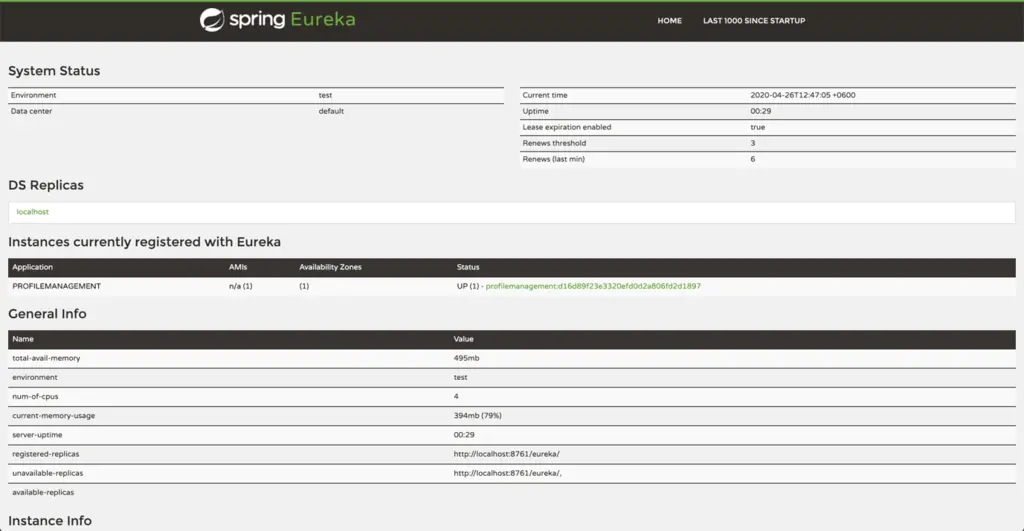The width and height of the screenshot is (1024, 531).
Task: Open the profilemanagement instance link
Action: coord(593,286)
